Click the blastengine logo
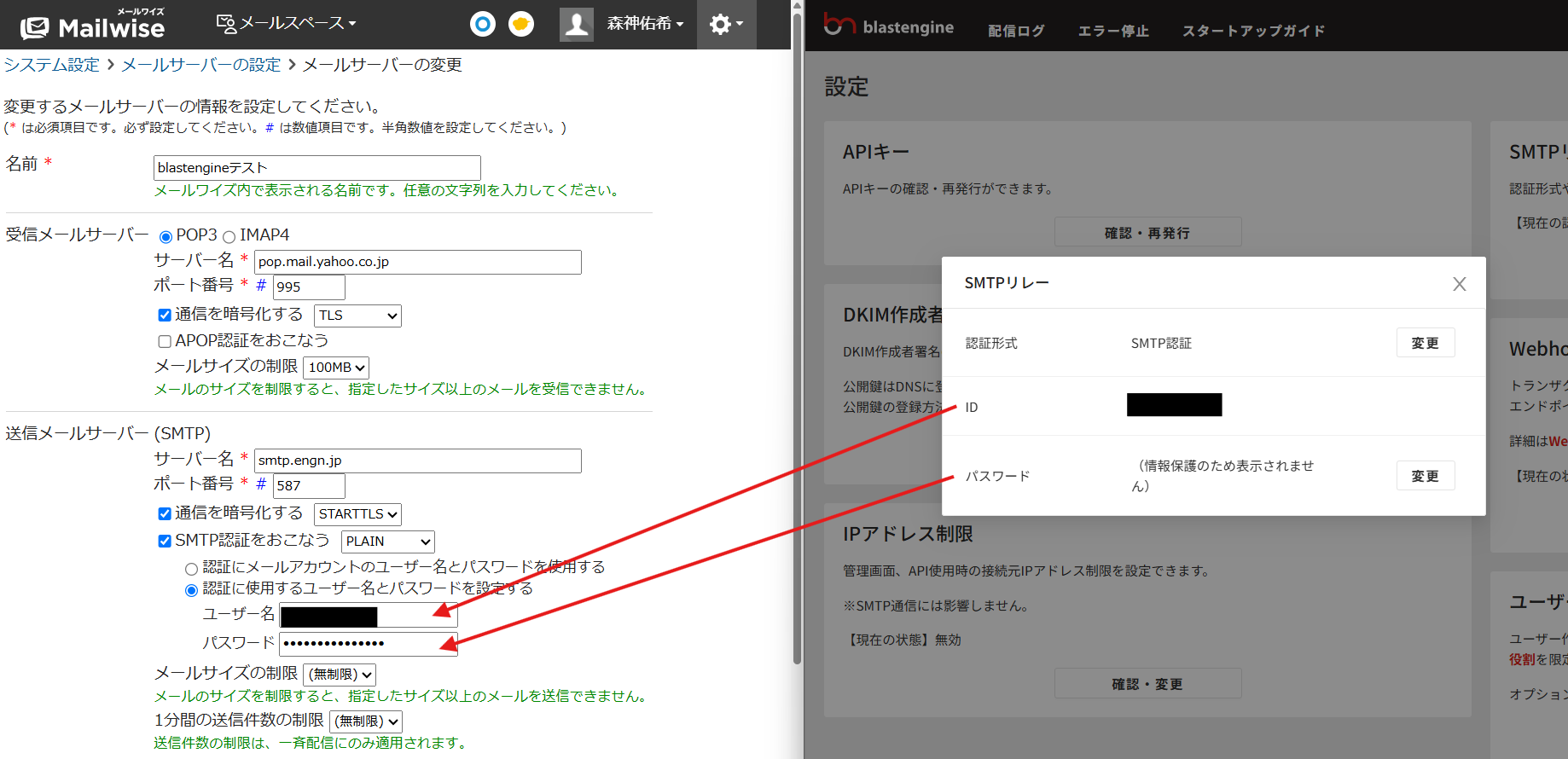Image resolution: width=1568 pixels, height=759 pixels. [889, 26]
